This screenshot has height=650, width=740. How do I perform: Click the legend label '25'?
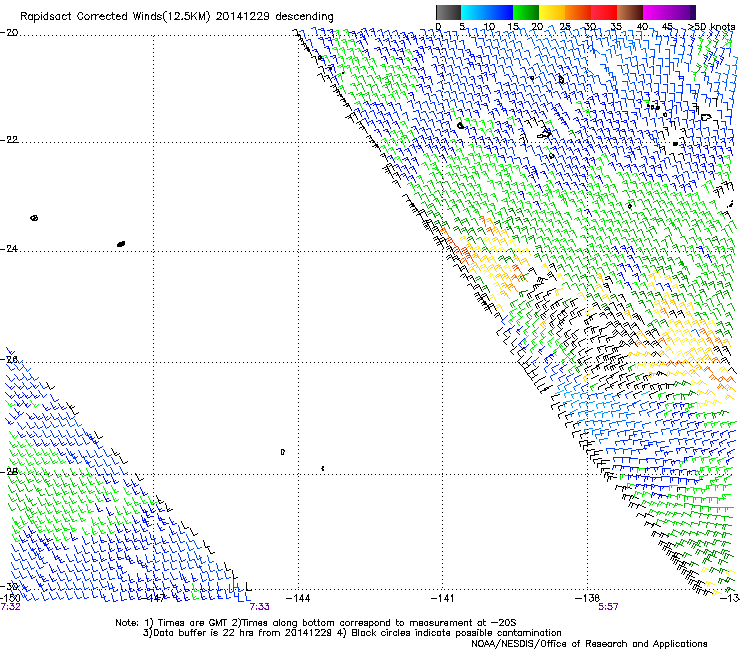pyautogui.click(x=565, y=26)
